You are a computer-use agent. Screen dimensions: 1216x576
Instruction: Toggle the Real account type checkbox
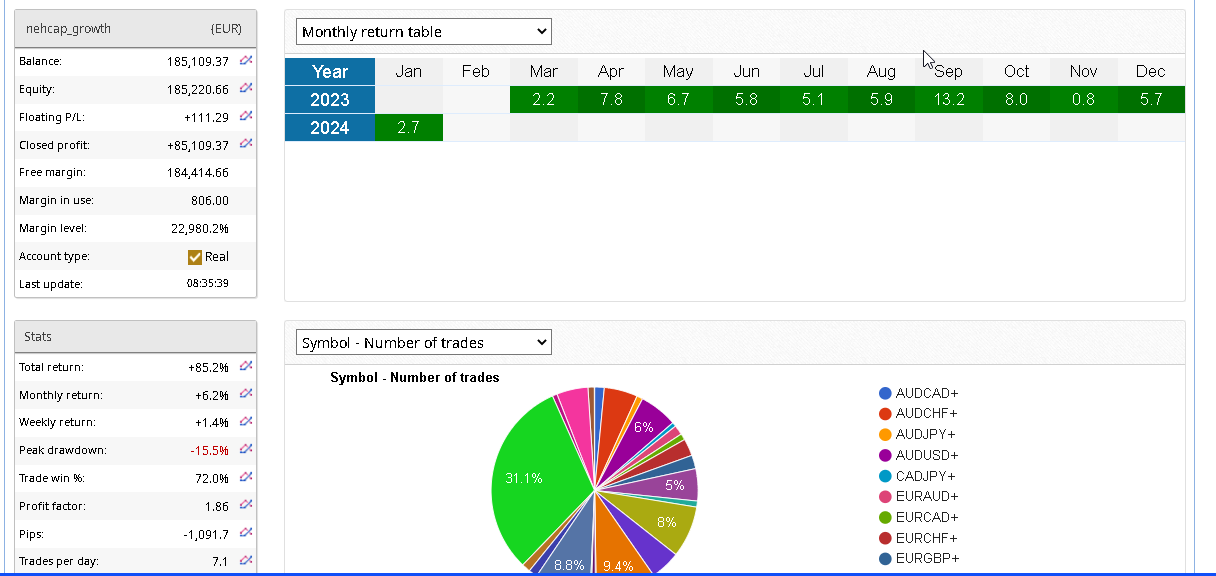coord(195,257)
